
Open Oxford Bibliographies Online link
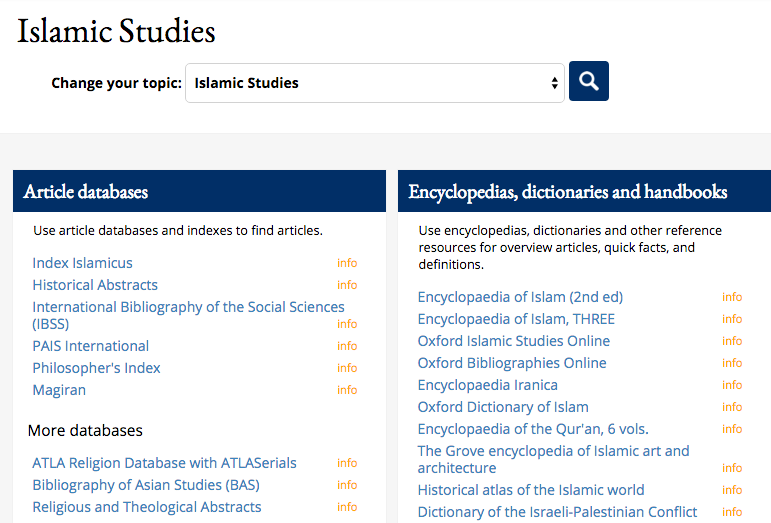tap(512, 363)
